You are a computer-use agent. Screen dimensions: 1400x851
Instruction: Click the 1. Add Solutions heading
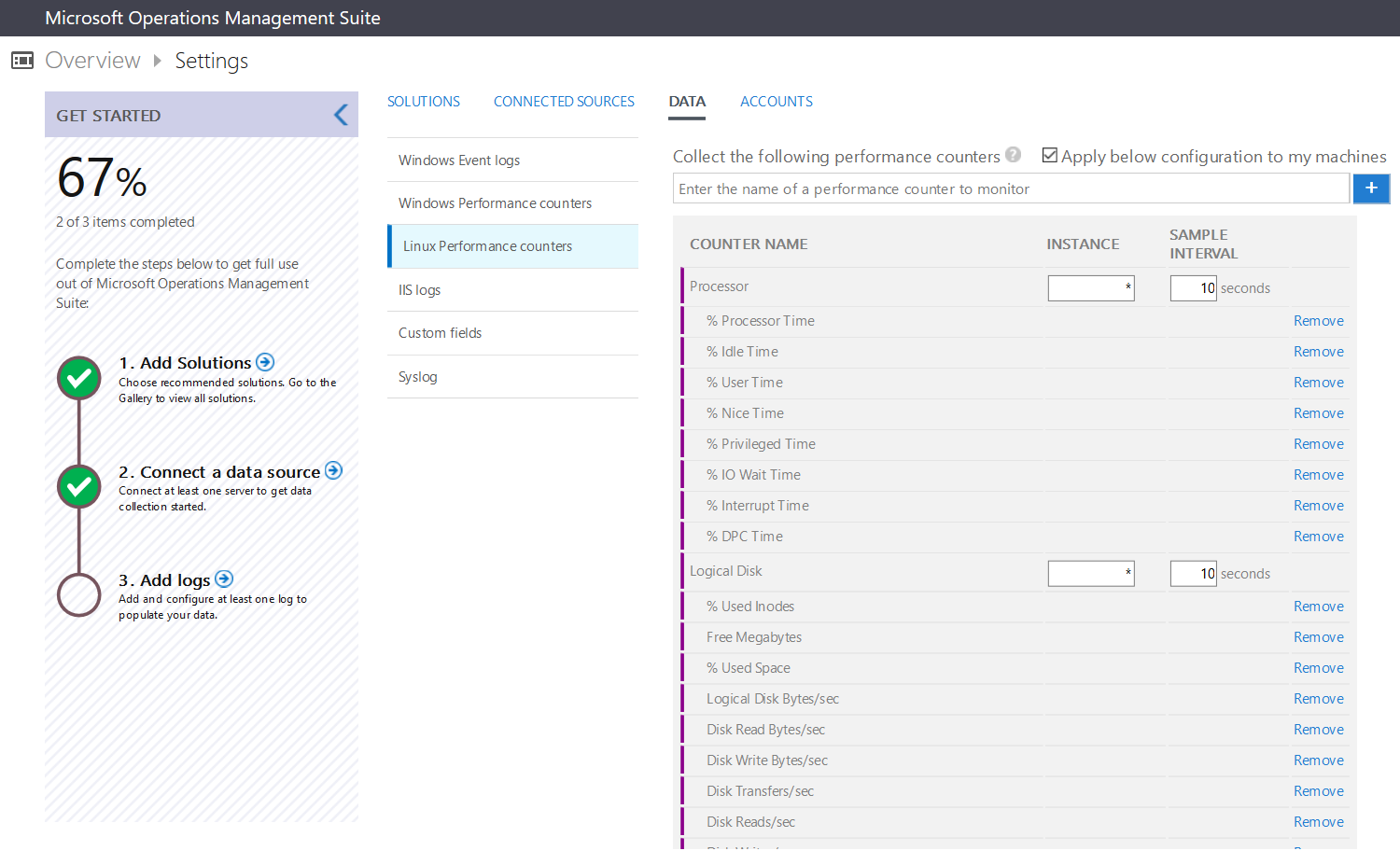tap(185, 363)
